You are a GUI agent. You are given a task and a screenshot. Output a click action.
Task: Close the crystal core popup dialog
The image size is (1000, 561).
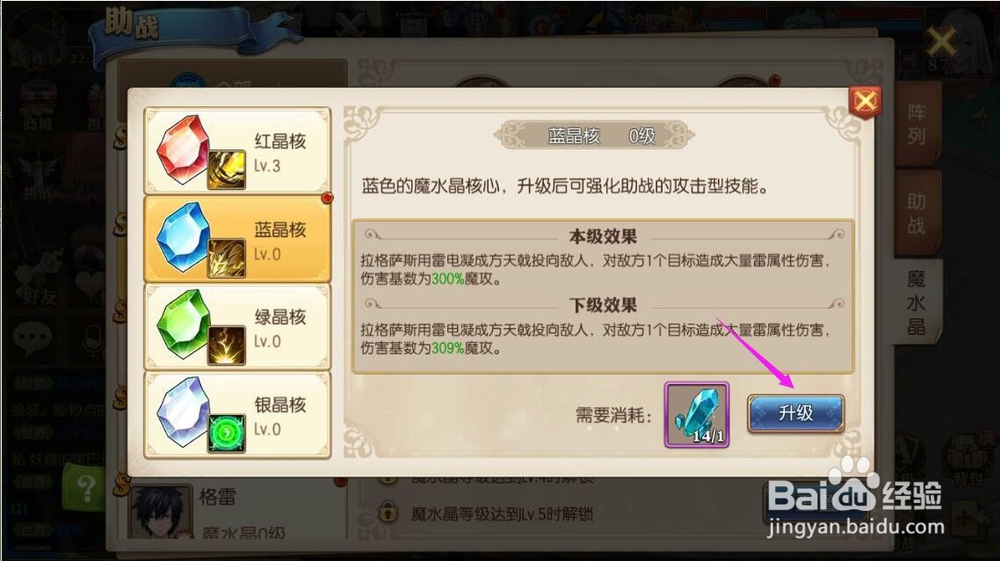(x=865, y=101)
